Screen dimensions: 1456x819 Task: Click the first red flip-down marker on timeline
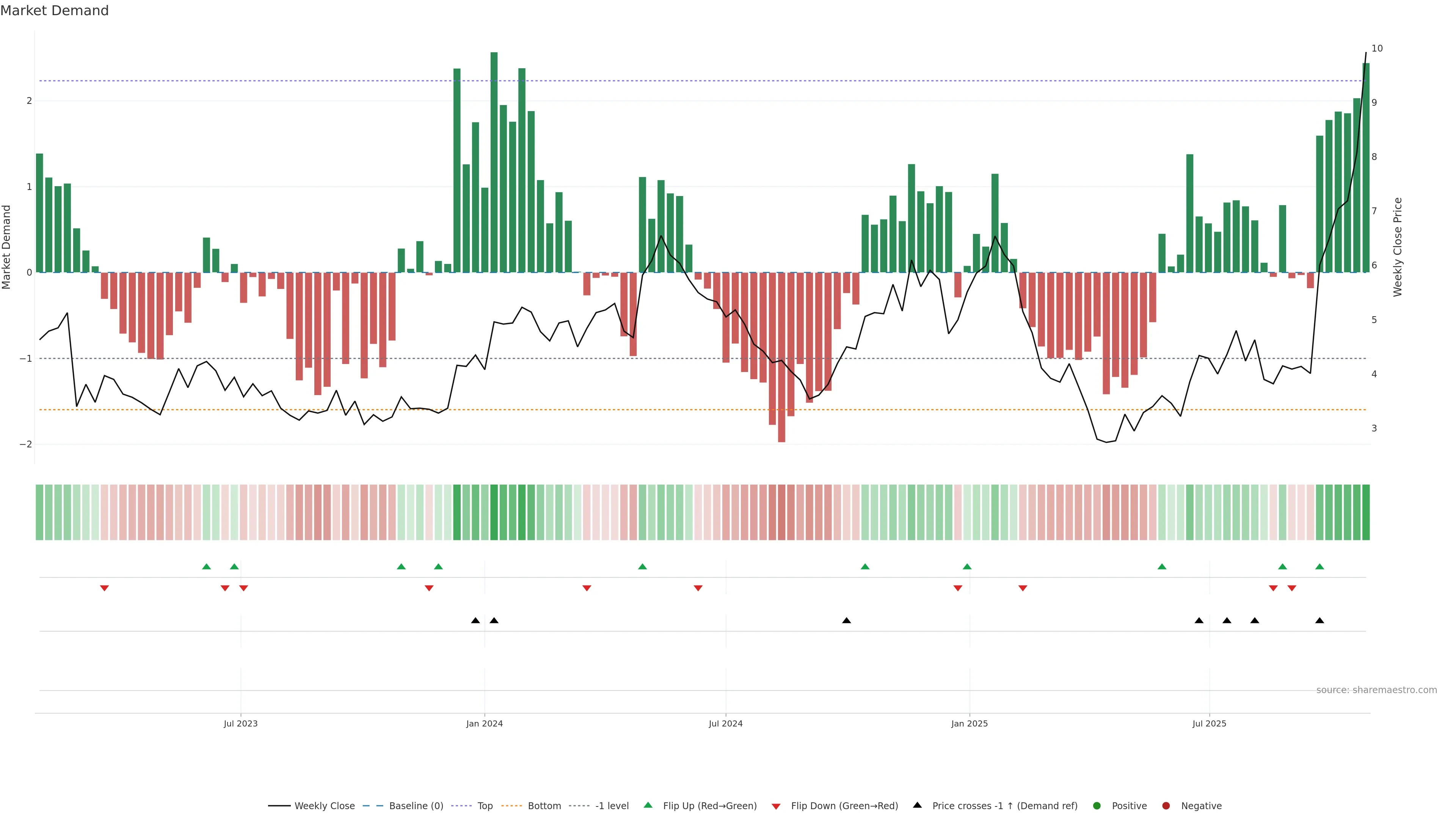click(105, 588)
